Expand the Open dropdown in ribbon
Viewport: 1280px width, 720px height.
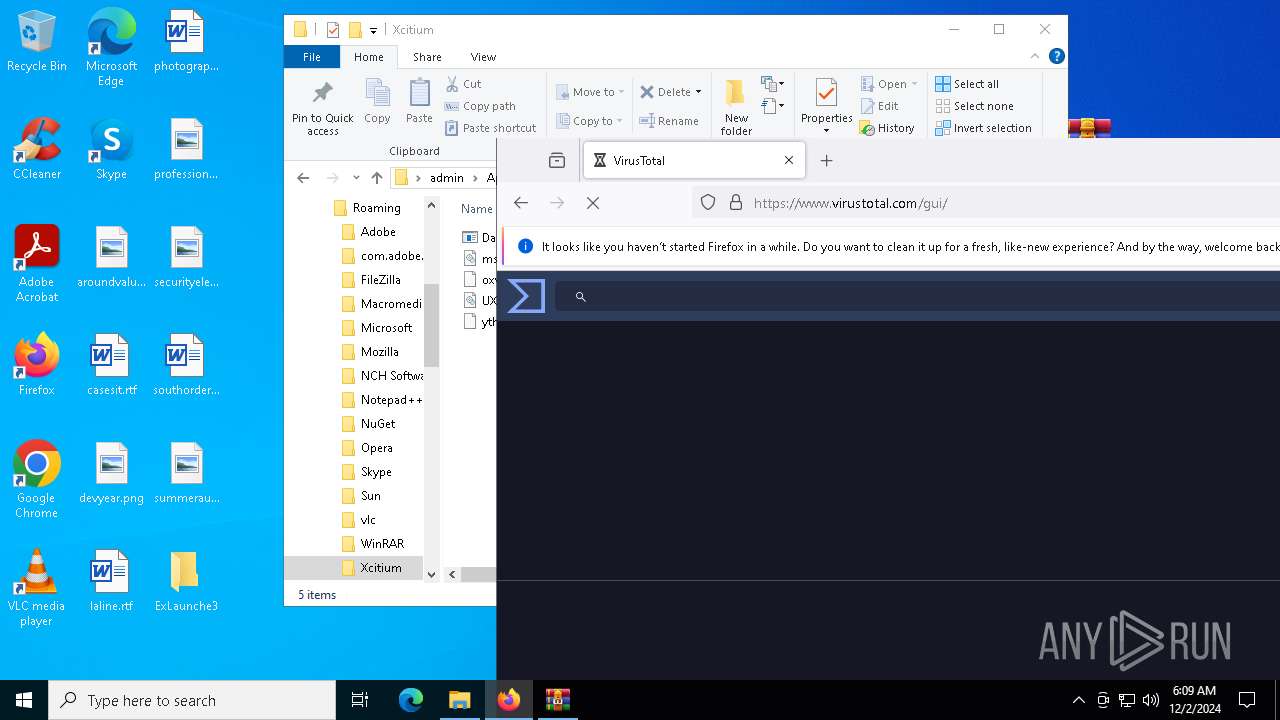[914, 84]
